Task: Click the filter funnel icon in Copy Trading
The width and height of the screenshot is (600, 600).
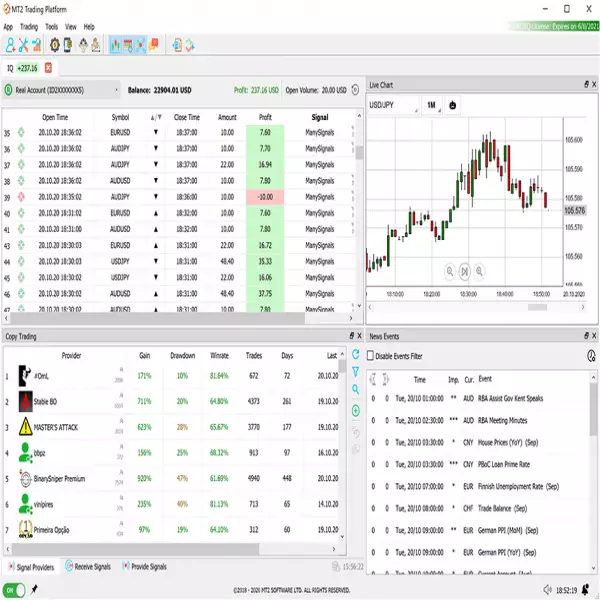Action: (x=355, y=372)
